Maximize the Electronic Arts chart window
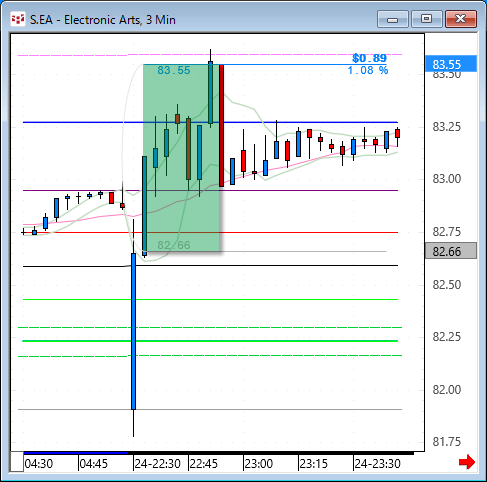Image resolution: width=487 pixels, height=482 pixels. point(426,19)
